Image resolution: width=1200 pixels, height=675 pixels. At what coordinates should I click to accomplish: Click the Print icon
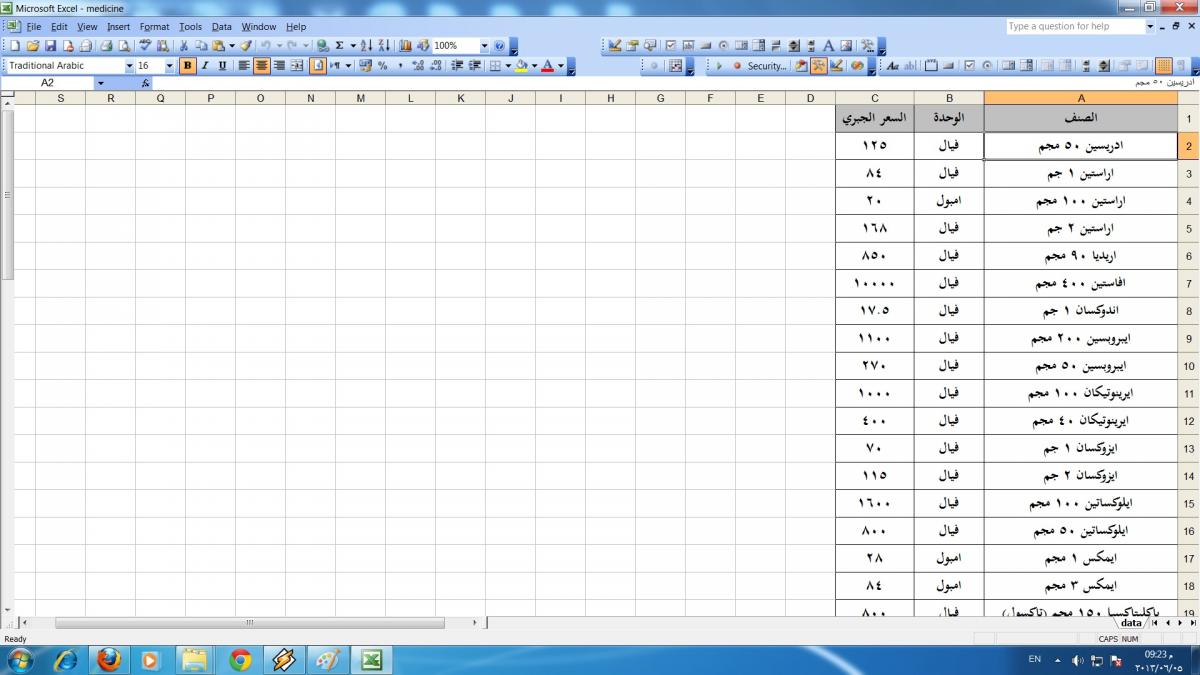pyautogui.click(x=105, y=46)
